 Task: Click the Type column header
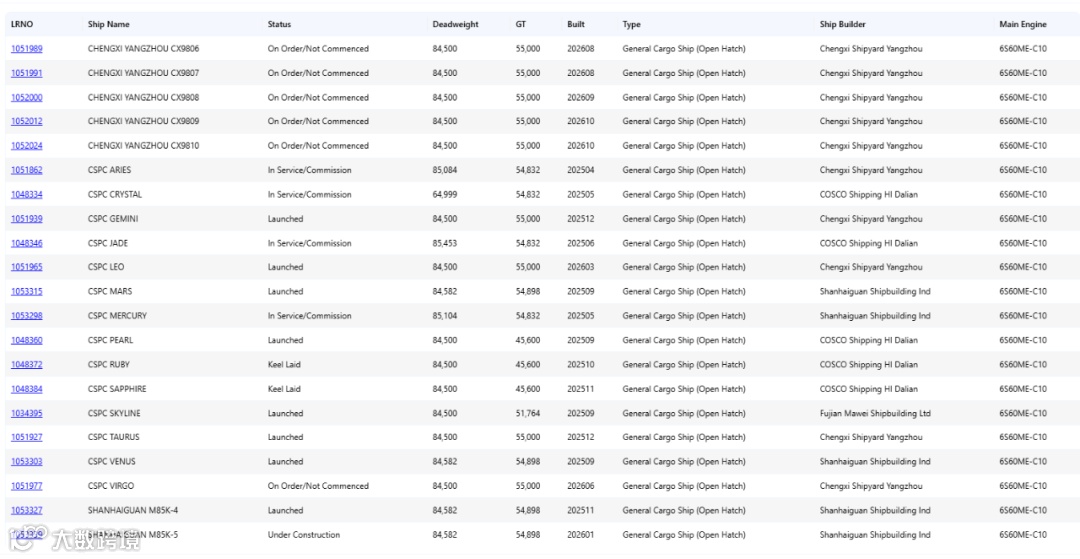tap(632, 24)
